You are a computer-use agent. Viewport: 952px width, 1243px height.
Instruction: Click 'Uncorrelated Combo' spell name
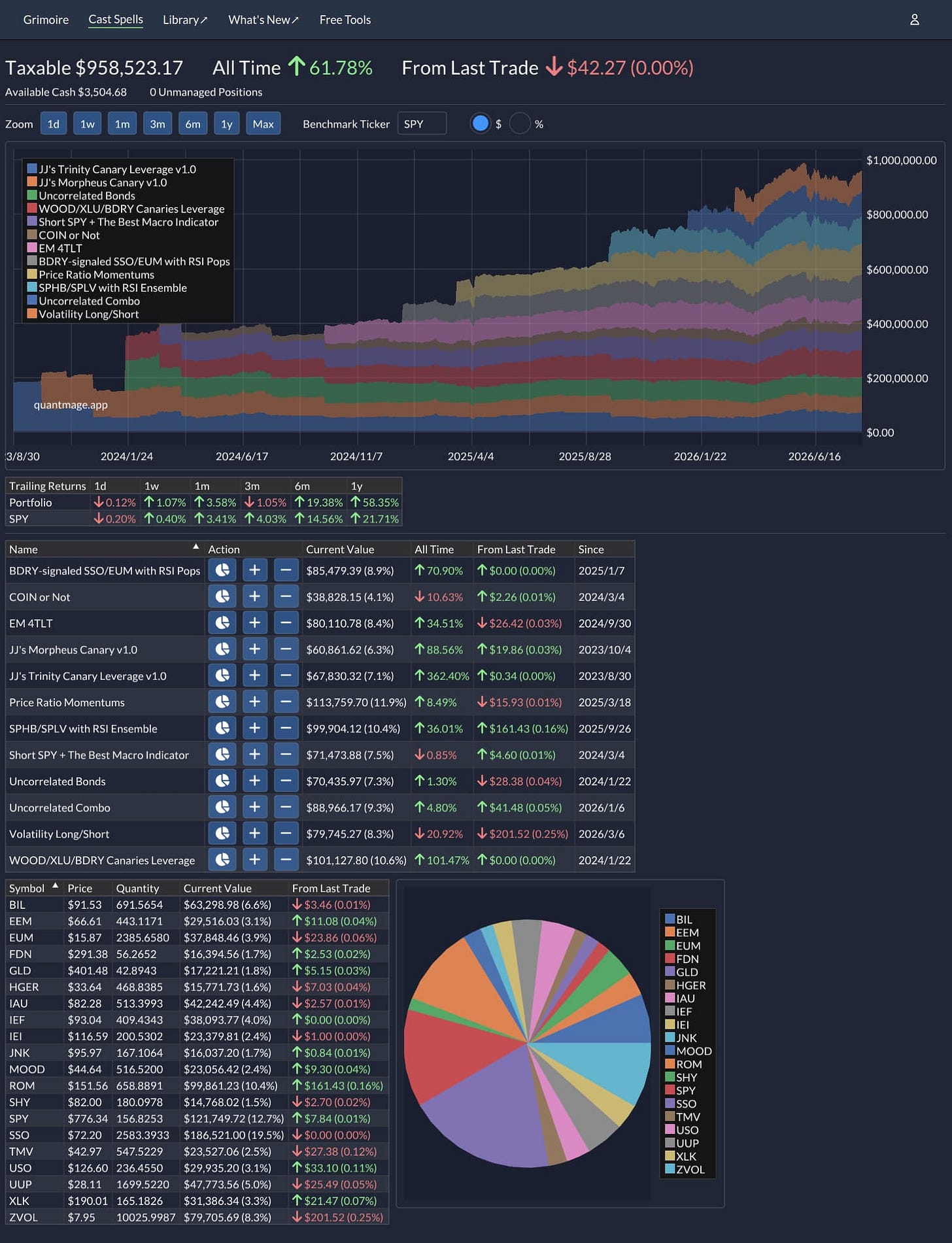[59, 808]
